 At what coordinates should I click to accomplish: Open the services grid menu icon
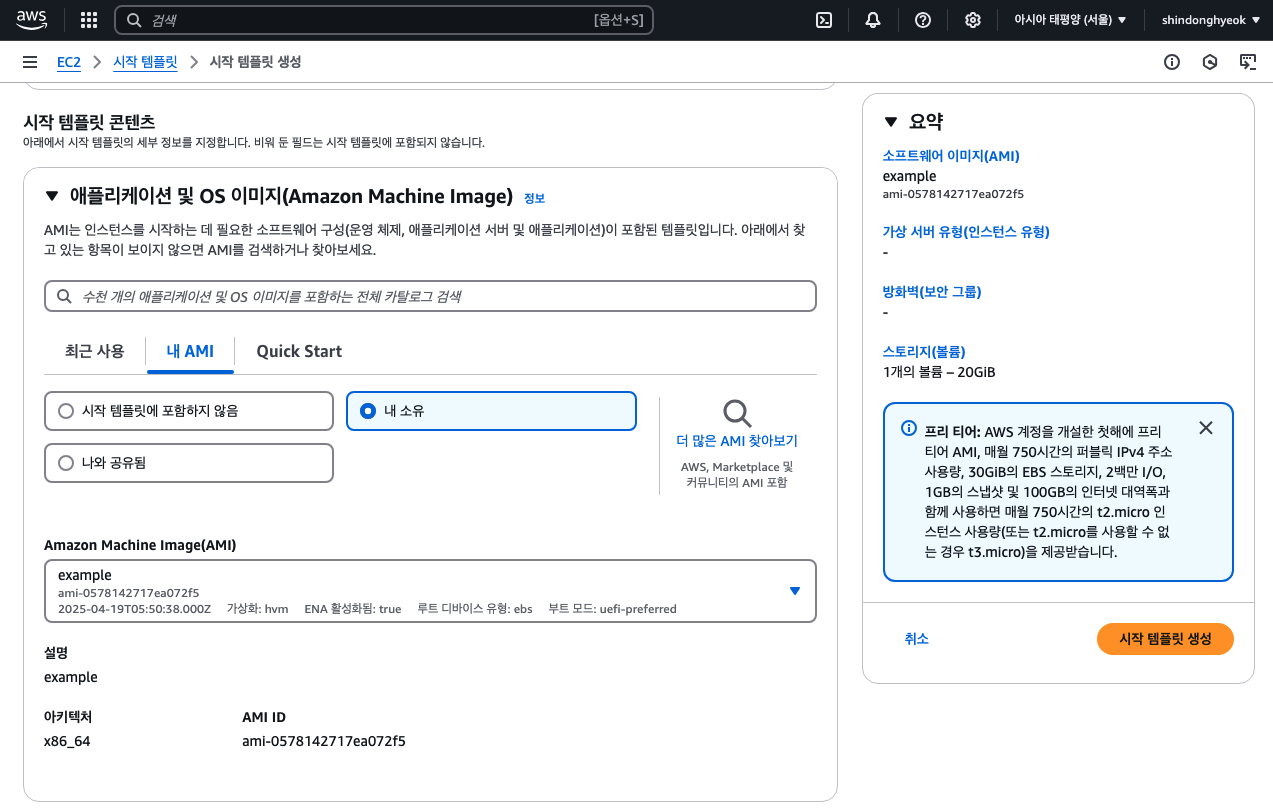pyautogui.click(x=88, y=20)
